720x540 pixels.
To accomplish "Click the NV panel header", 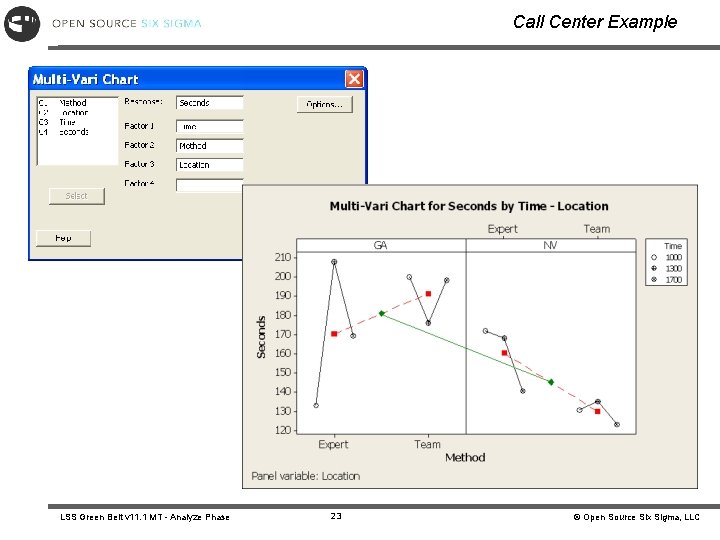I will click(551, 245).
